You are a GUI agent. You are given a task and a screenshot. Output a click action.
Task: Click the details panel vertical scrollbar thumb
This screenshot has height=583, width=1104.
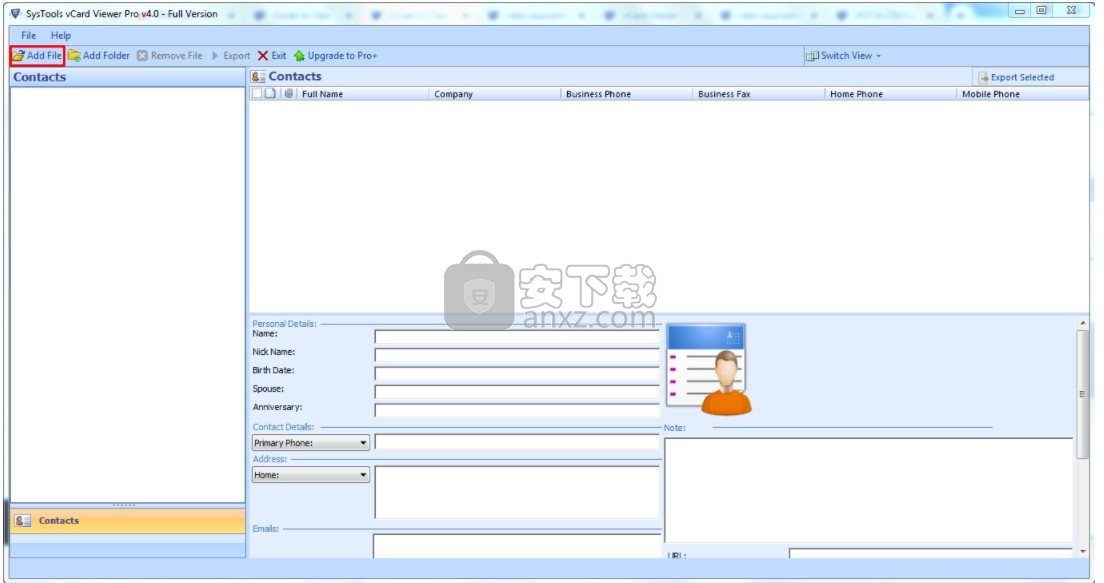point(1083,394)
